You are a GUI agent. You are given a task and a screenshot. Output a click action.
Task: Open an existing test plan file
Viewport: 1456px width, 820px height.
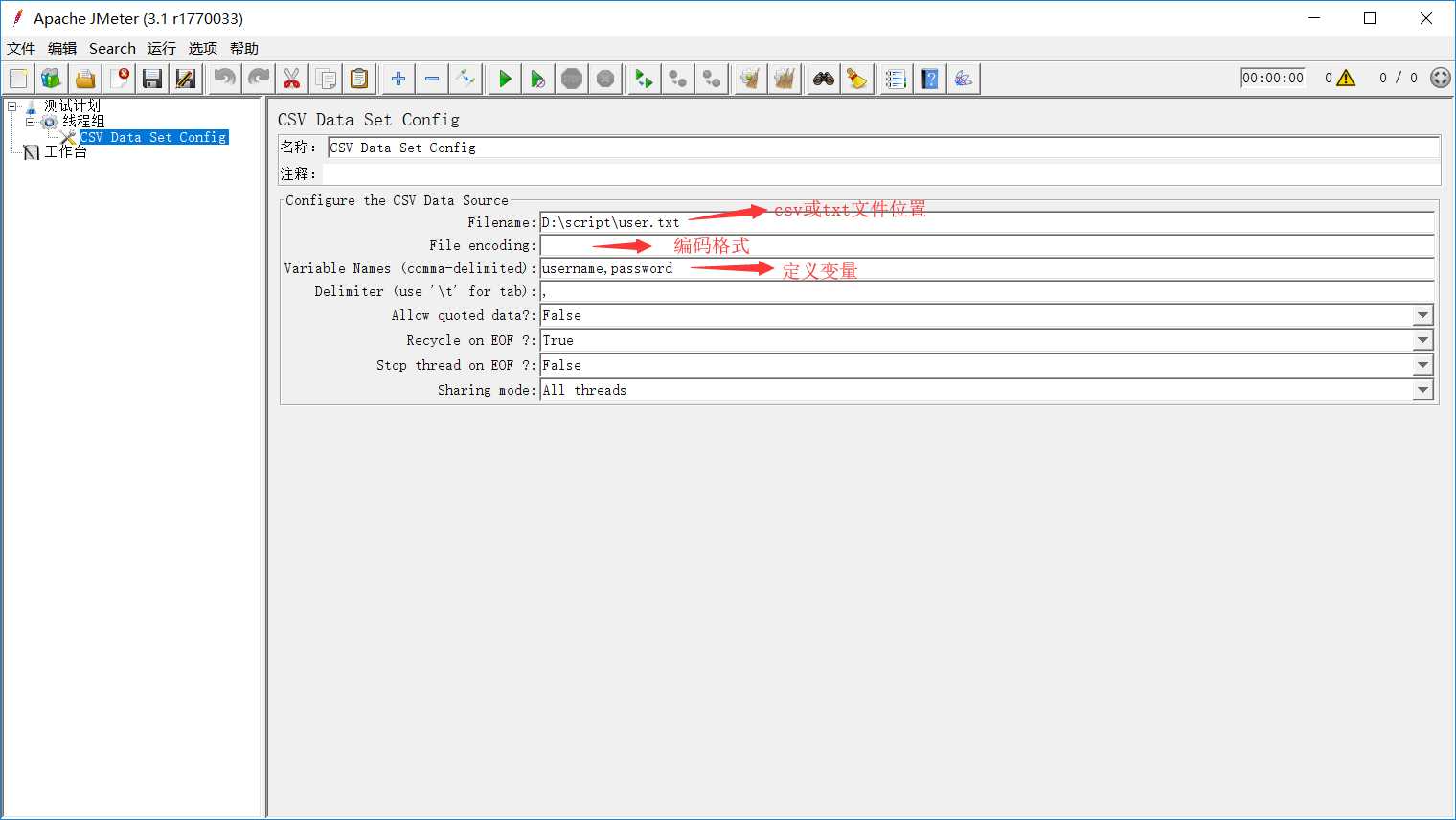[85, 79]
